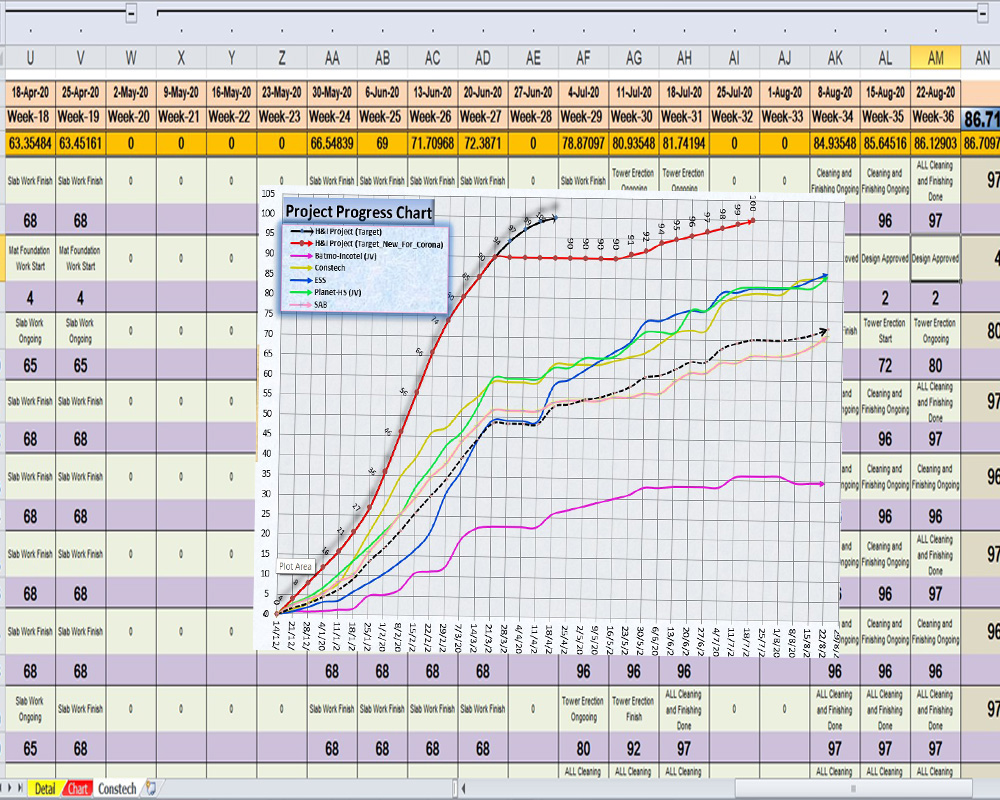Switch to the Chart sheet tab
This screenshot has width=1000, height=800.
point(78,788)
